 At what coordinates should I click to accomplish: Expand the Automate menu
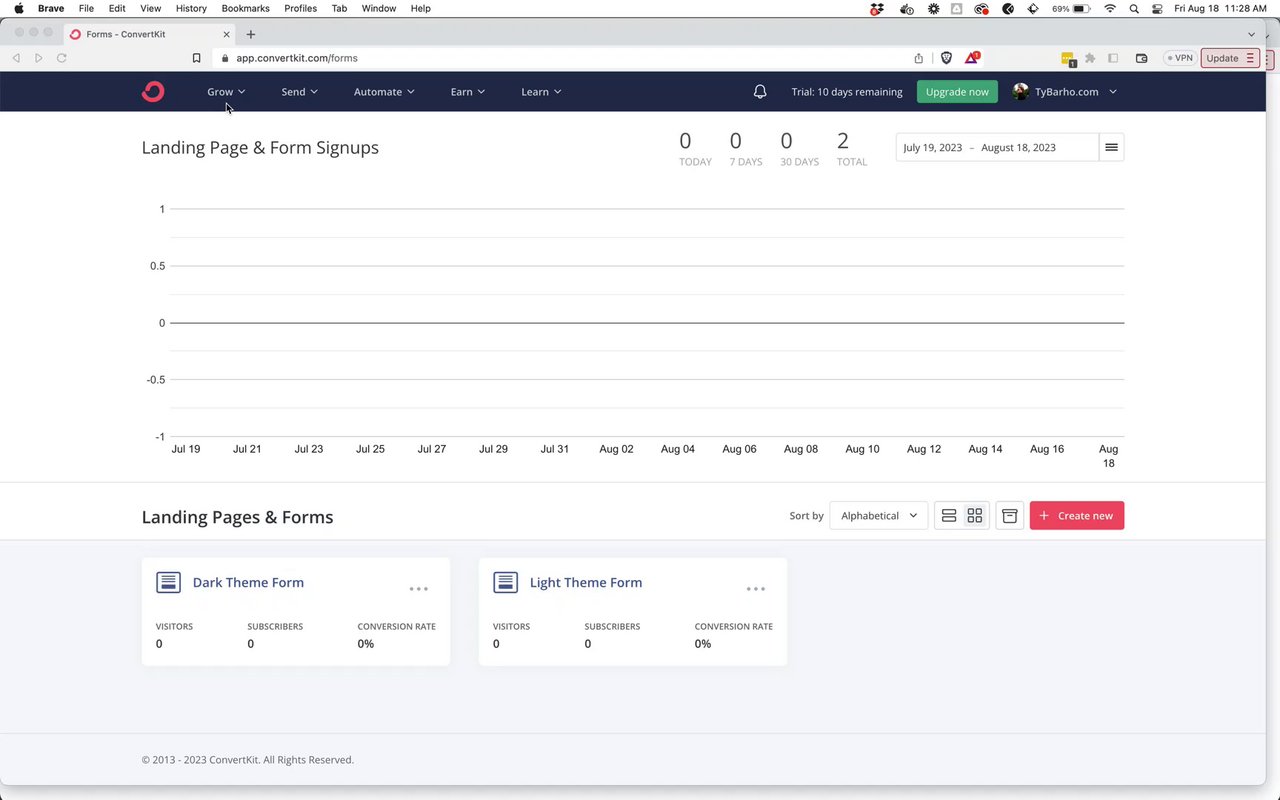[x=384, y=92]
